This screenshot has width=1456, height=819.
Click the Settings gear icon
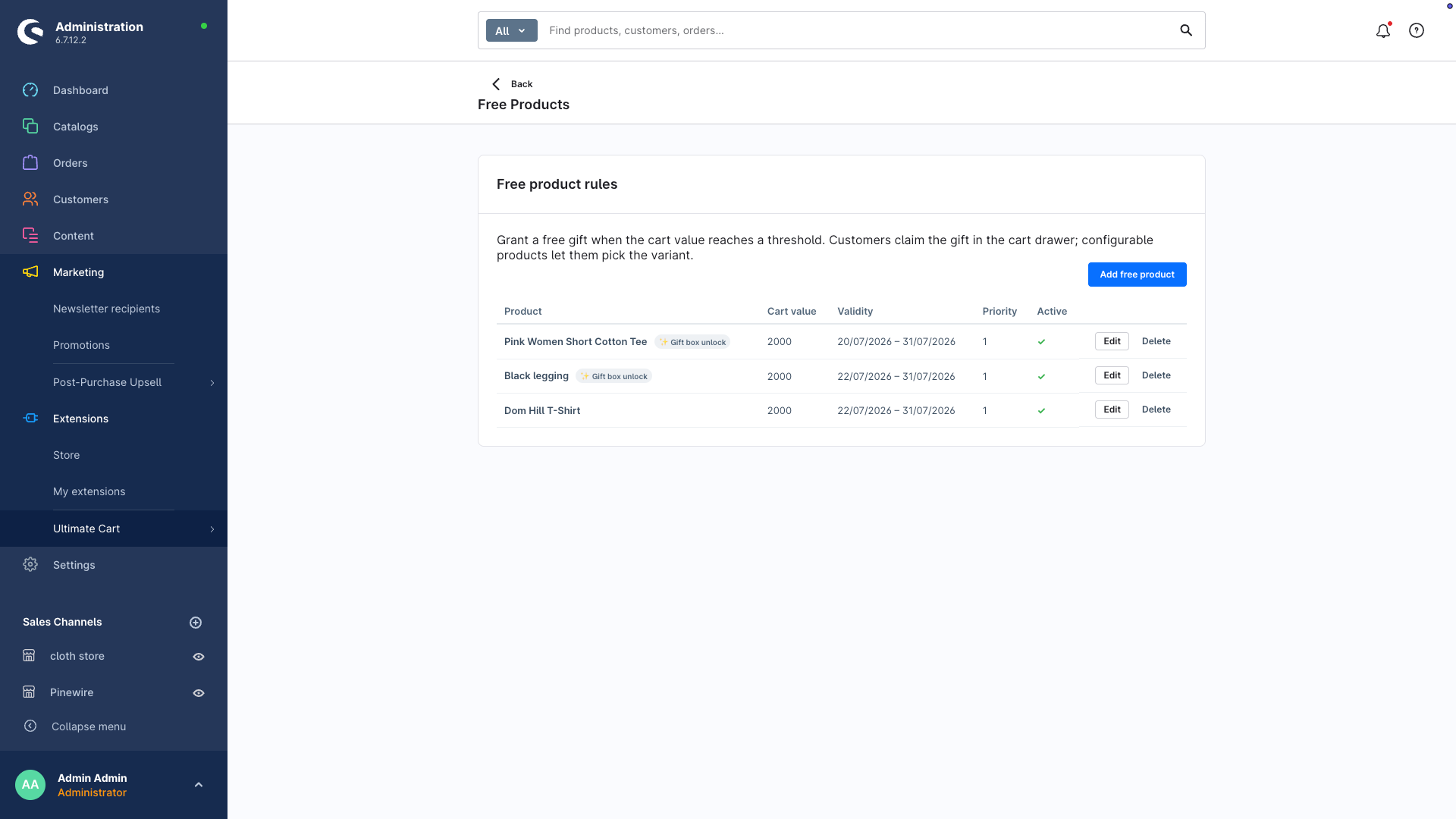coord(30,565)
